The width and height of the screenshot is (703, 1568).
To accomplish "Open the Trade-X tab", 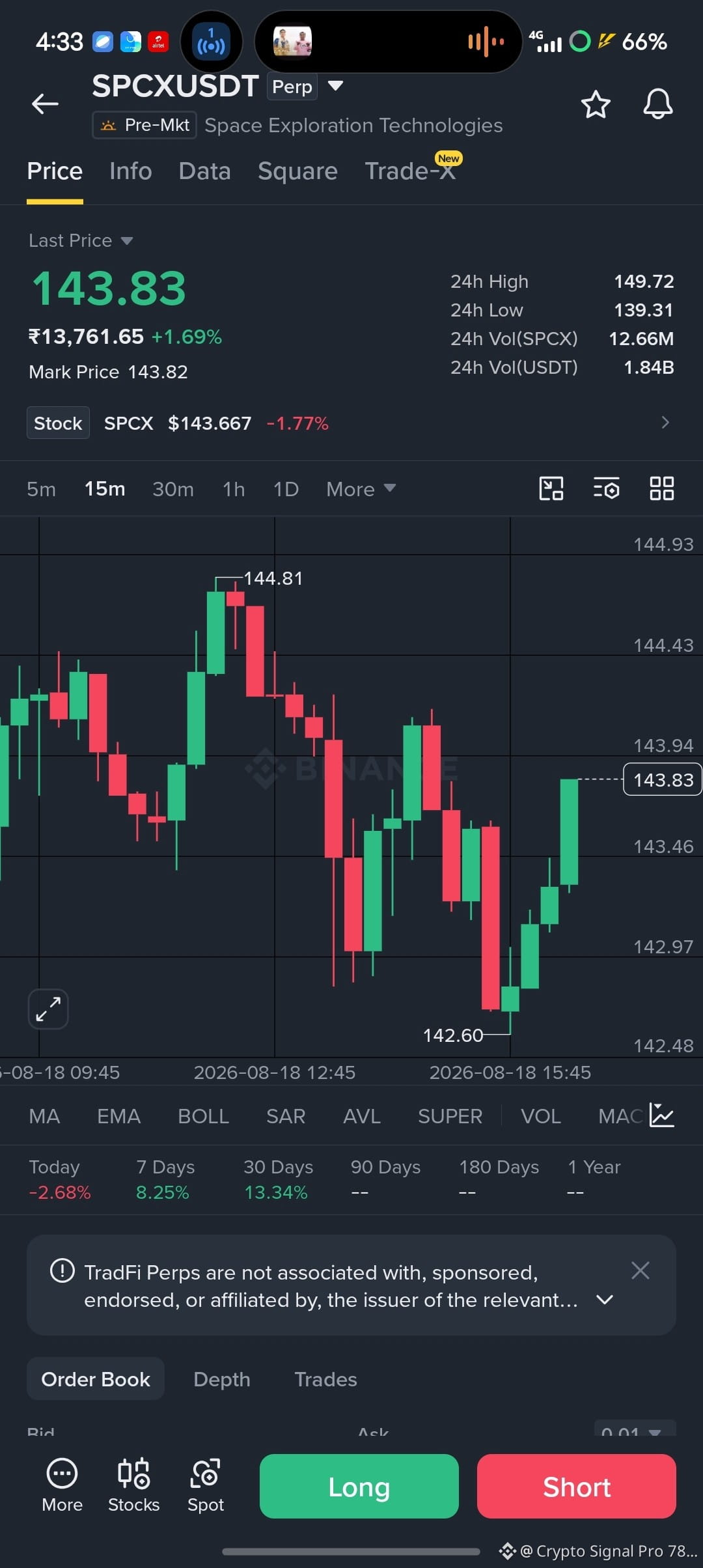I will 410,171.
